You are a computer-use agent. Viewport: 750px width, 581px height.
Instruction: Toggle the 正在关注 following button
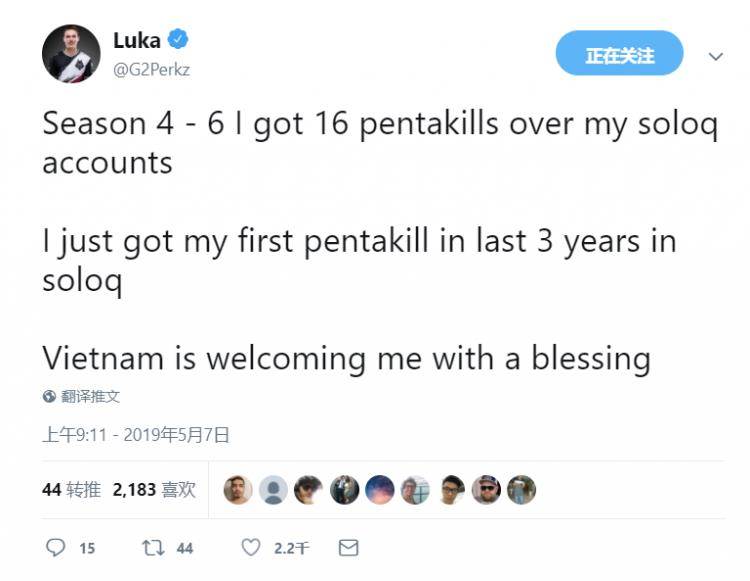click(619, 55)
